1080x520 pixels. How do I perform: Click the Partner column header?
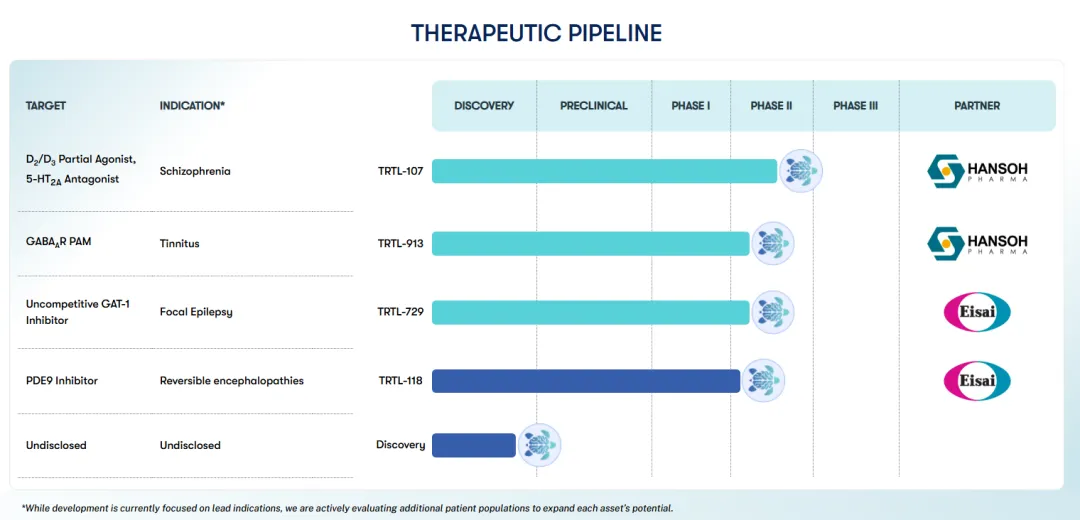point(977,106)
